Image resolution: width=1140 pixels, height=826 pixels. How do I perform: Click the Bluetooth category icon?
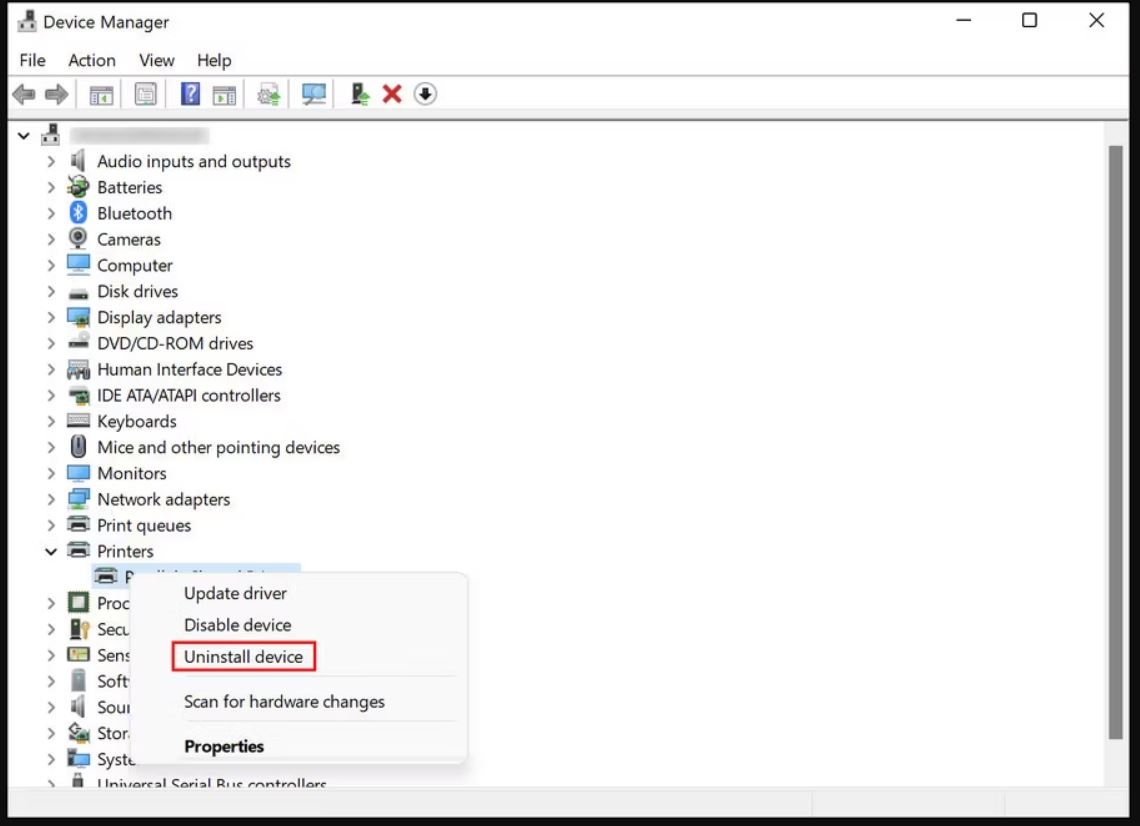pyautogui.click(x=78, y=213)
